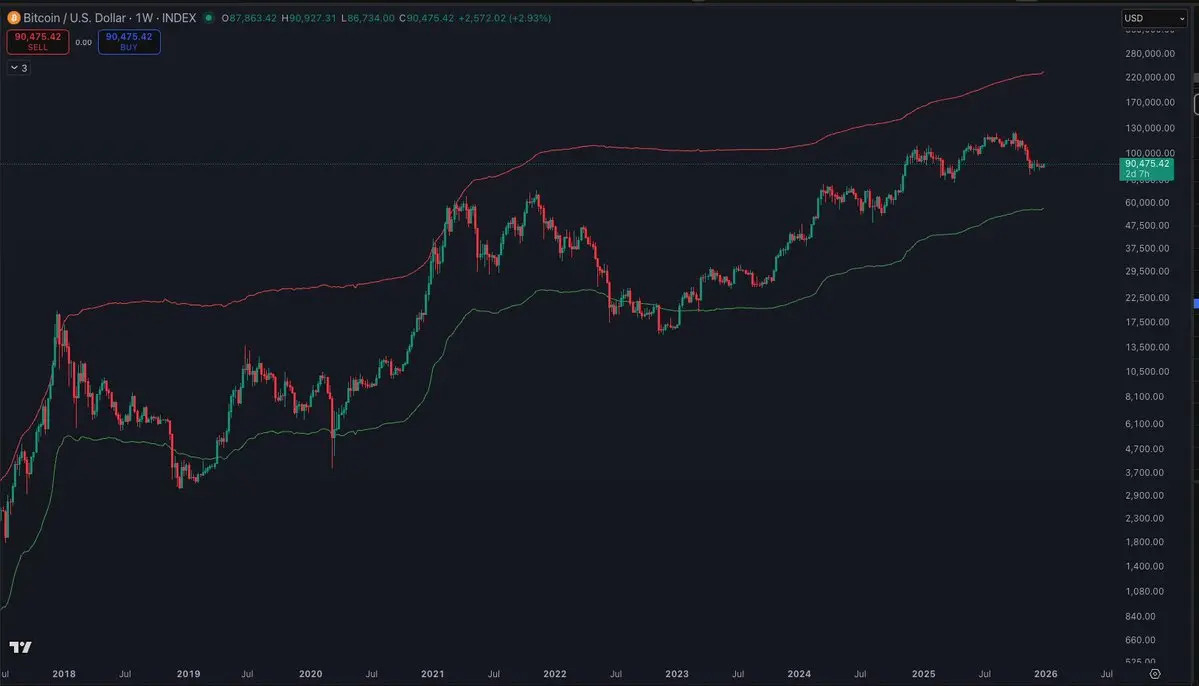Viewport: 1199px width, 686px height.
Task: Click the 2026 label on time axis
Action: point(1045,674)
